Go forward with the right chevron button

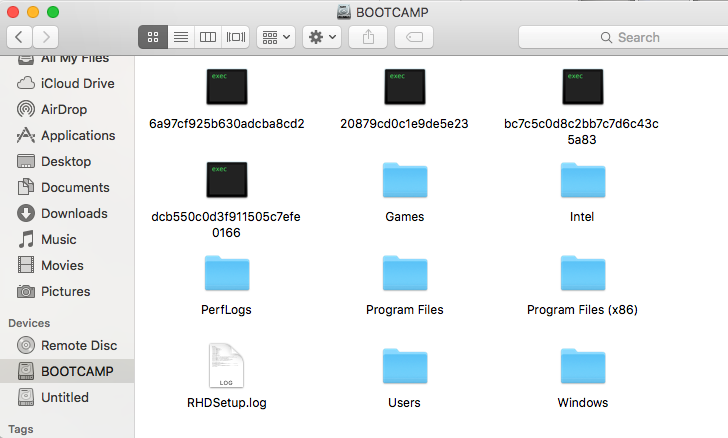point(46,37)
